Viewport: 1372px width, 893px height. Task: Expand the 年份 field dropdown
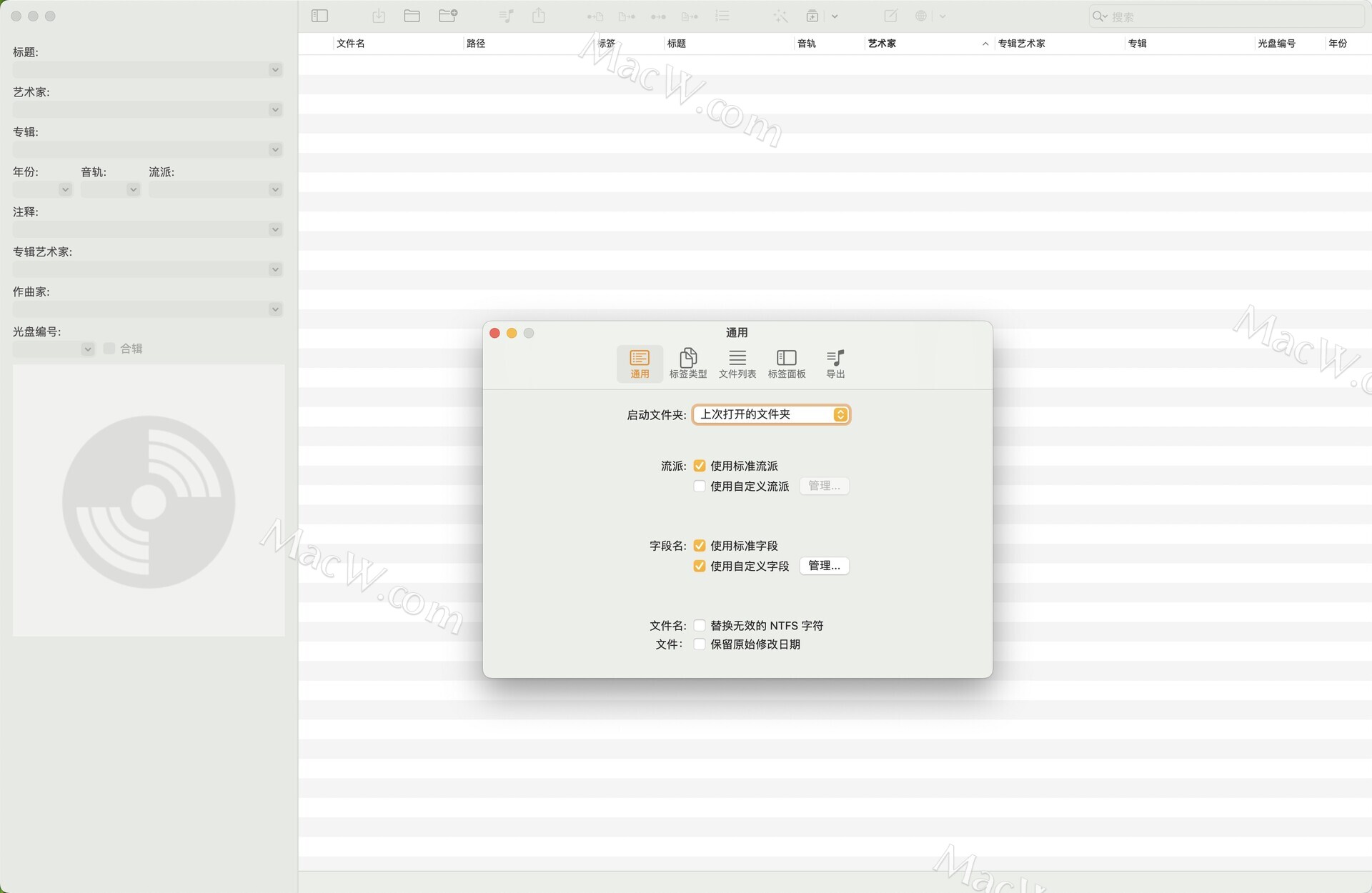tap(65, 190)
